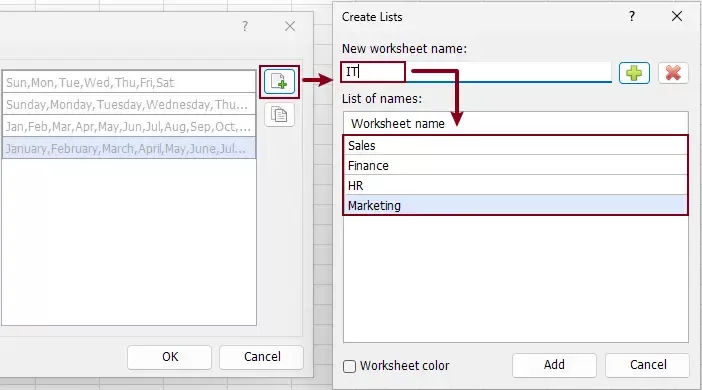Select the Jan,Feb,Mar list entry

[x=129, y=126]
